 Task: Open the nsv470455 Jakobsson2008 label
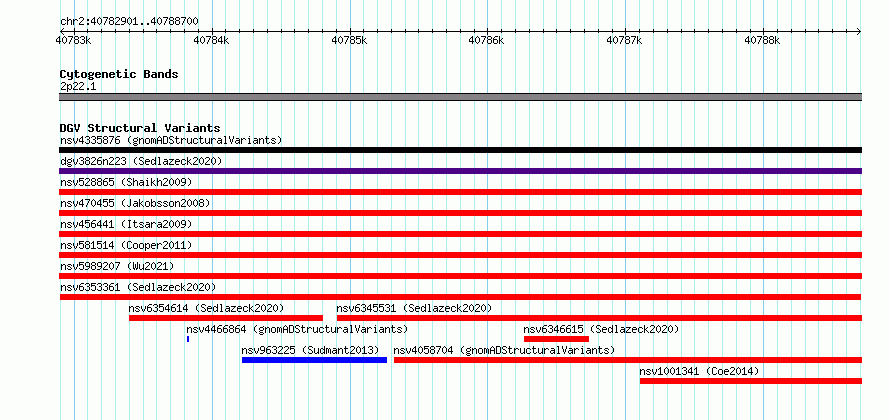coord(135,203)
